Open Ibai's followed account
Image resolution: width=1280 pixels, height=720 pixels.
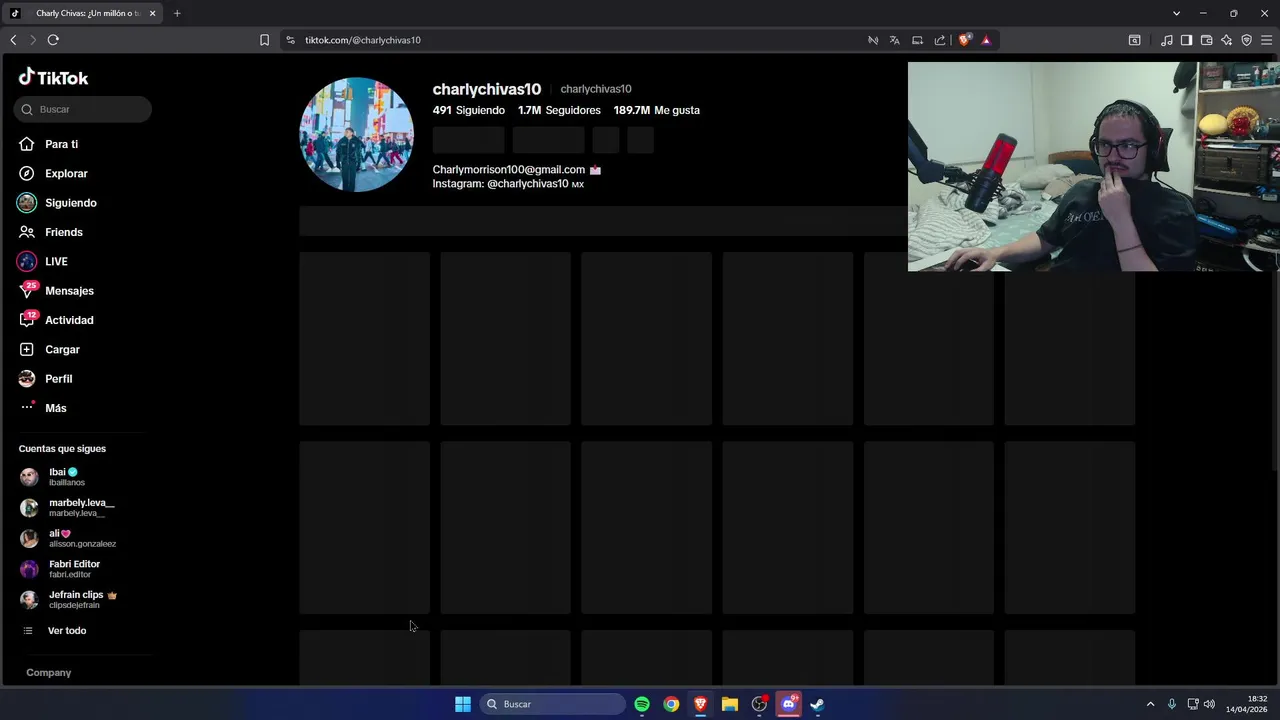tap(67, 477)
